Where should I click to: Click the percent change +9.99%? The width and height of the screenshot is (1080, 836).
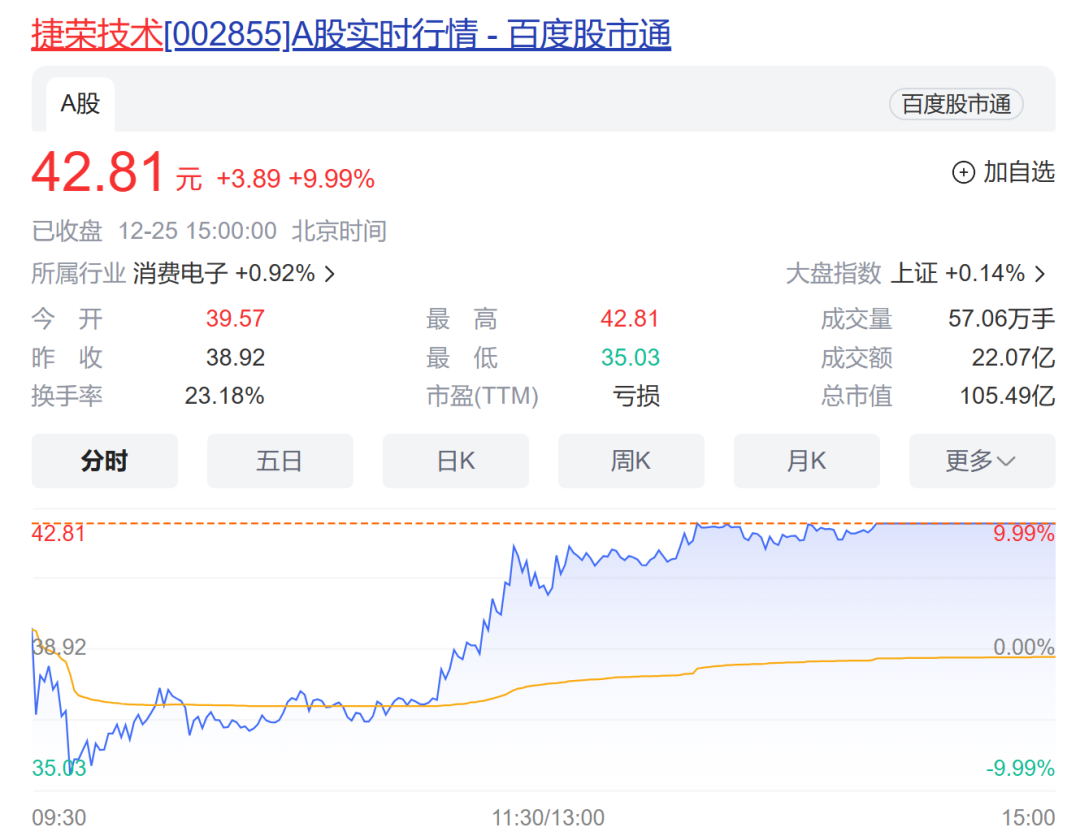331,179
